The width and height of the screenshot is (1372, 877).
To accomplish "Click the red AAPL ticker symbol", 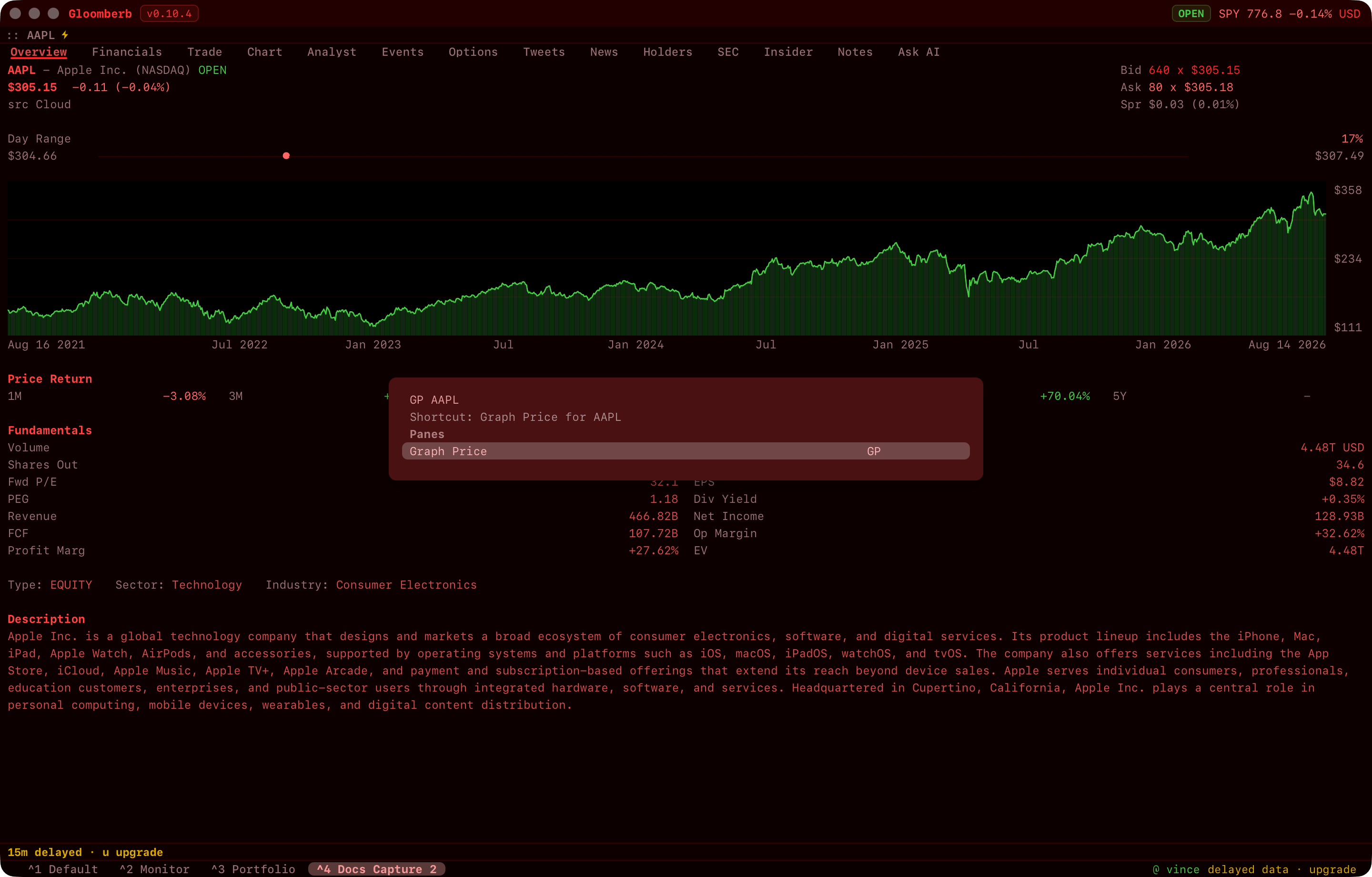I will click(21, 70).
